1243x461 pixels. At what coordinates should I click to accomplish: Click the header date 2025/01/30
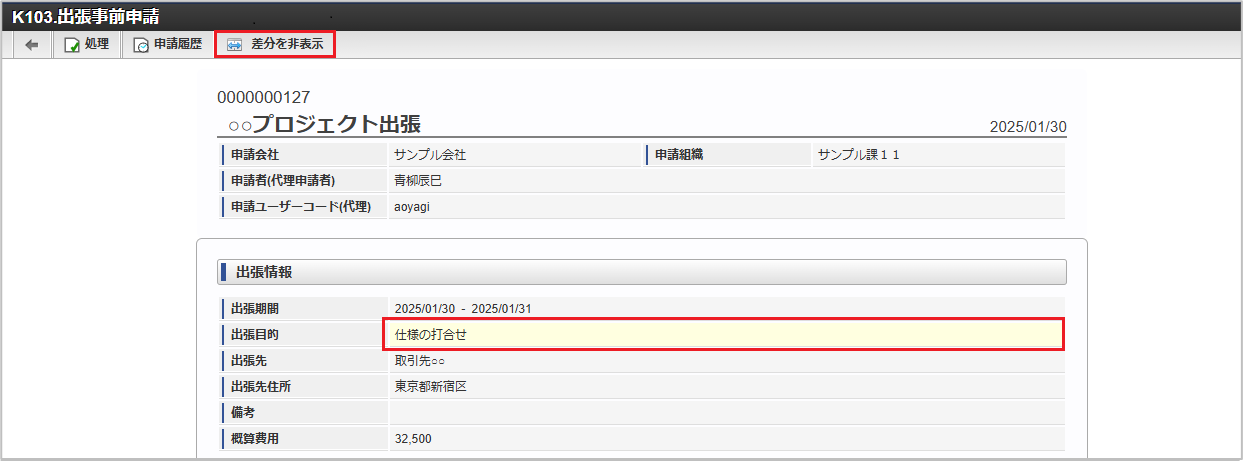[1028, 127]
